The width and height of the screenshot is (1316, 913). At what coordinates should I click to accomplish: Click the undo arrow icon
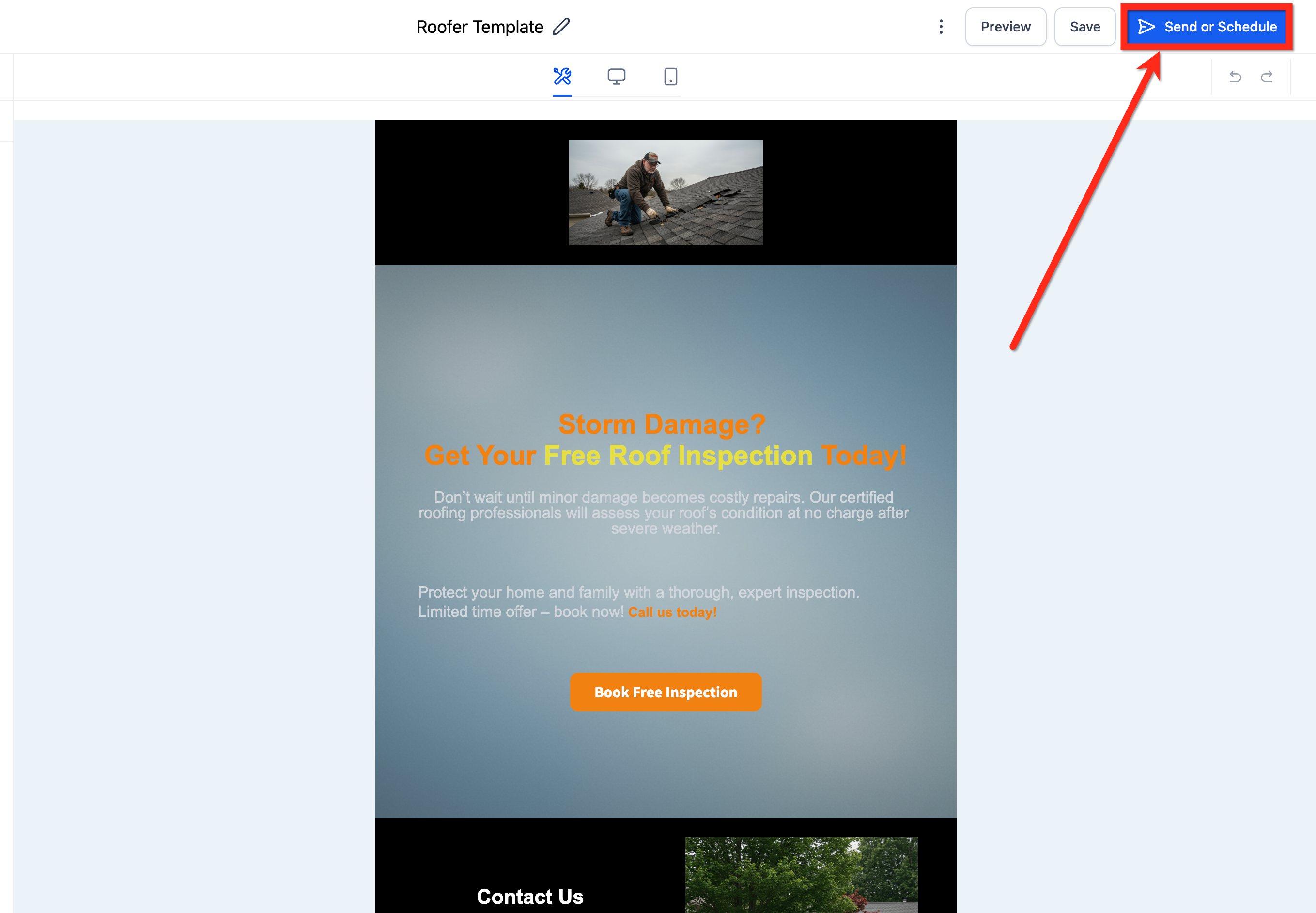point(1235,77)
